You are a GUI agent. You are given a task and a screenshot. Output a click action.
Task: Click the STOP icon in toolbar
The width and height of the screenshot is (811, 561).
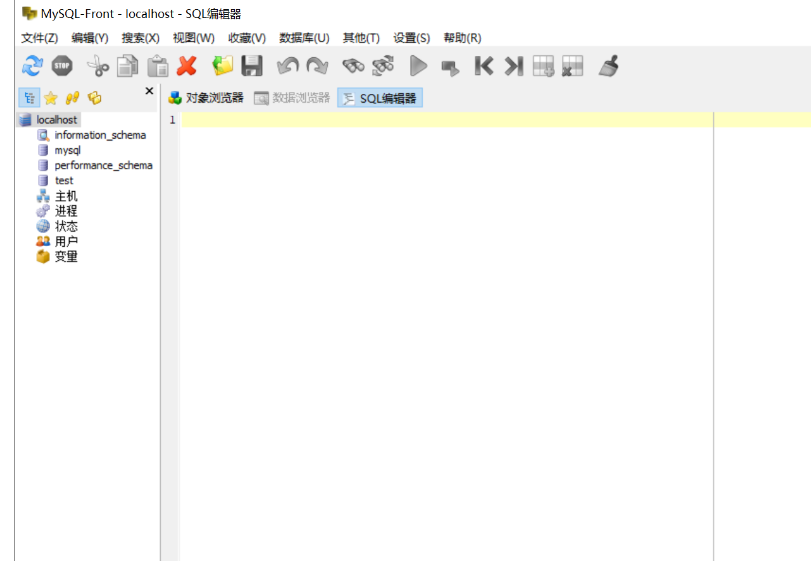pos(62,66)
